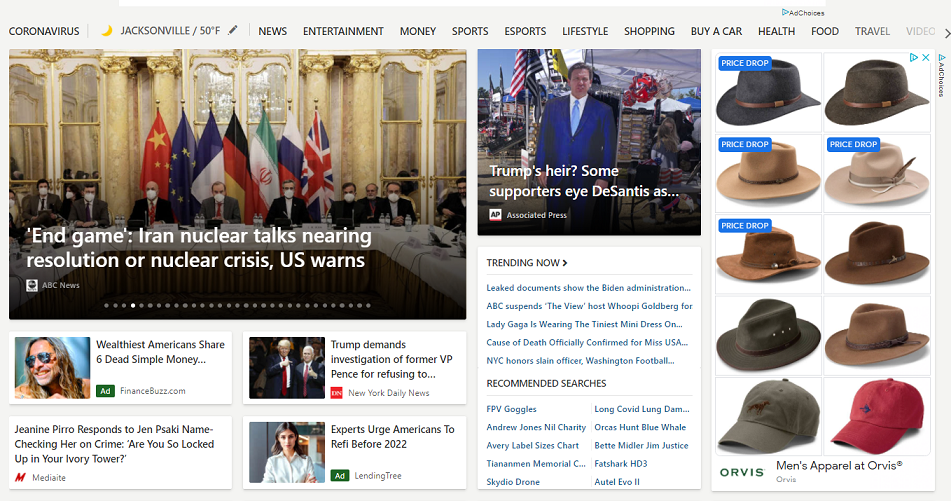Select the fourth active carousel dot

point(133,305)
